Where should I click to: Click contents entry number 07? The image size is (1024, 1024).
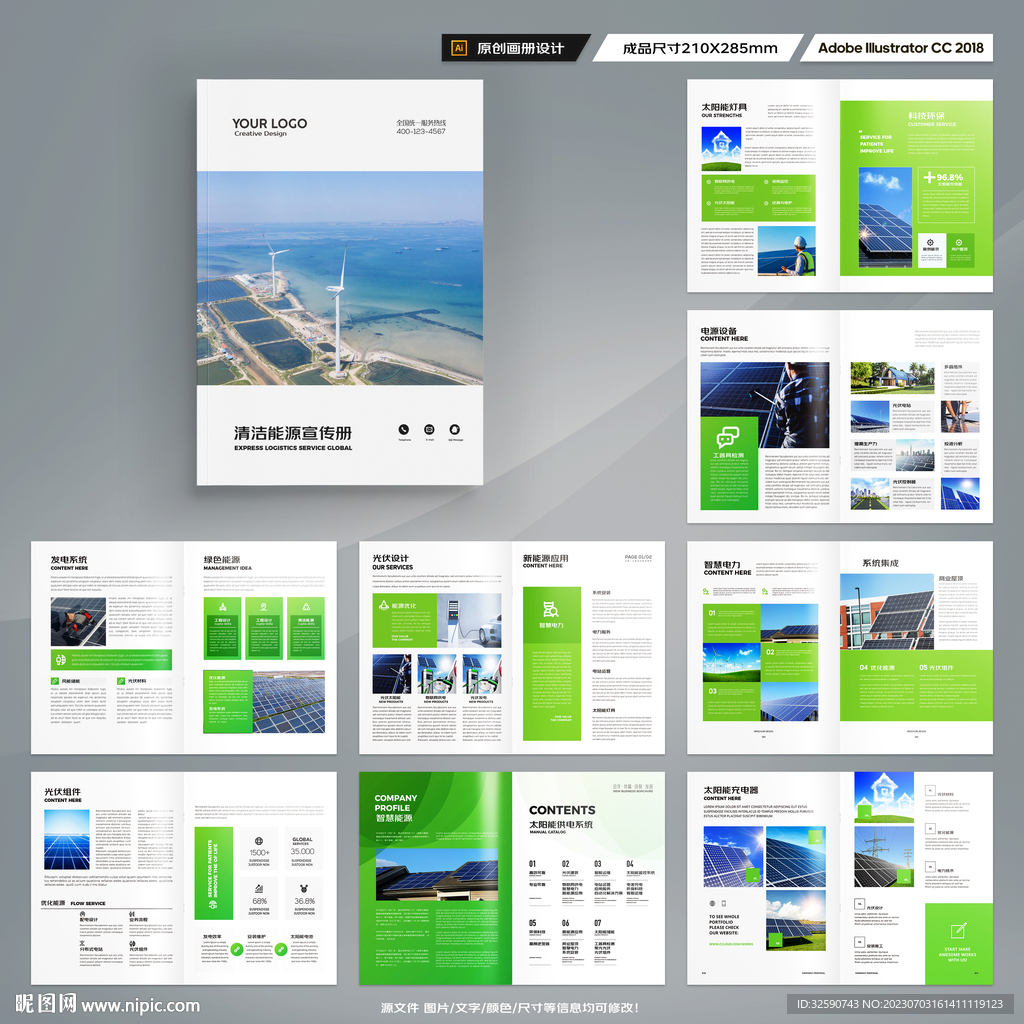pyautogui.click(x=598, y=923)
